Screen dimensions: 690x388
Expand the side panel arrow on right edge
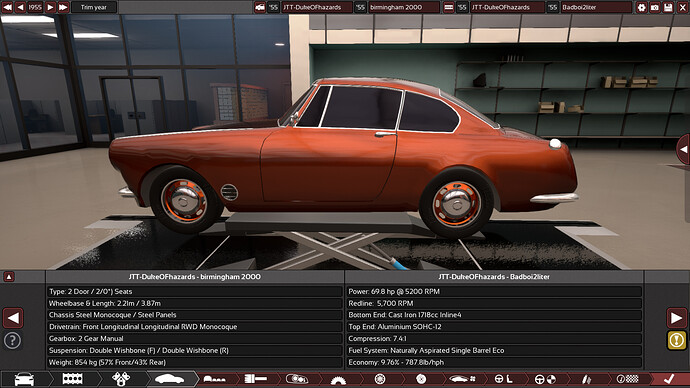point(683,150)
